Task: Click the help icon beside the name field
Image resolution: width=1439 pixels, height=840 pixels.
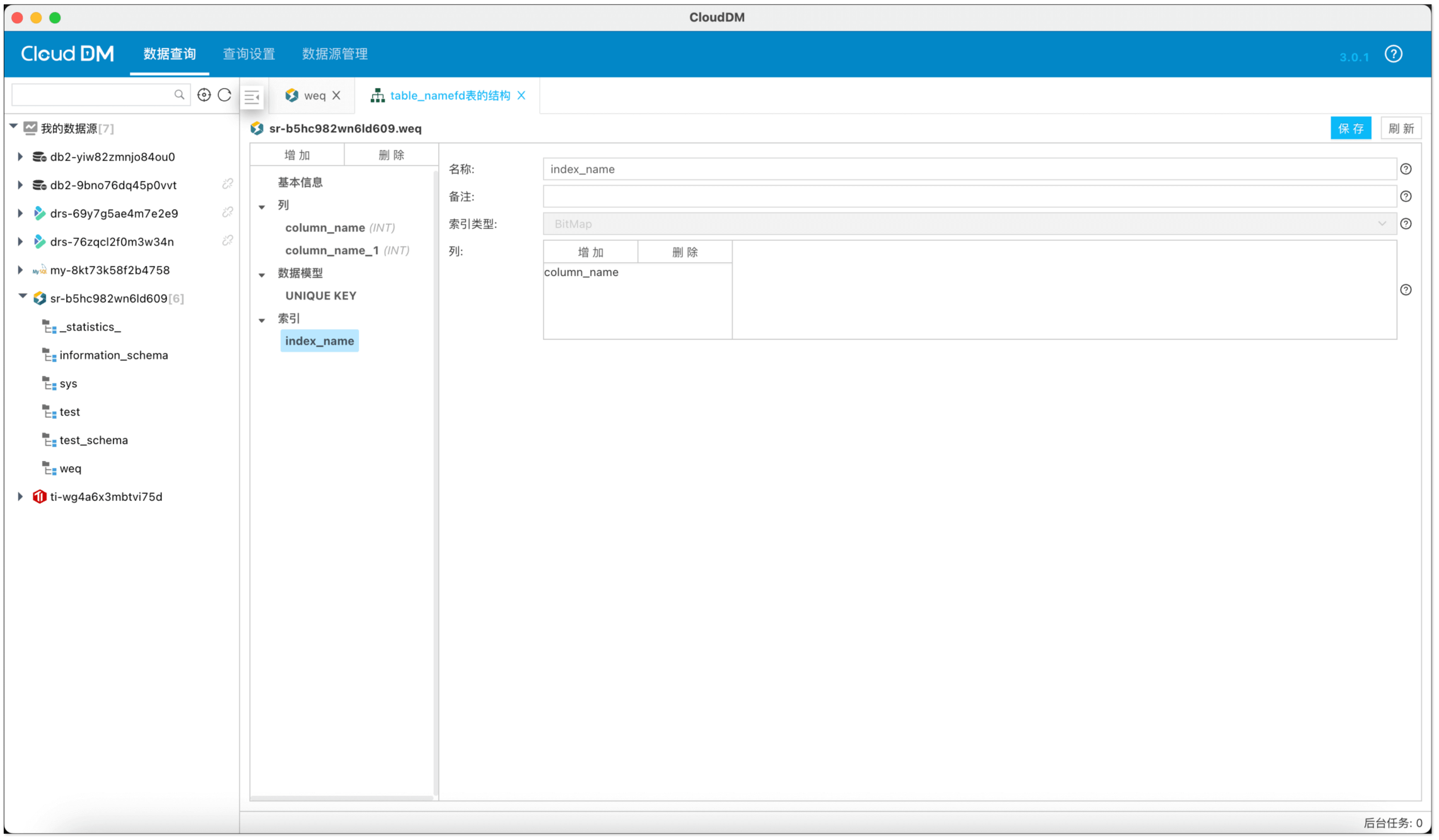Action: (1406, 169)
